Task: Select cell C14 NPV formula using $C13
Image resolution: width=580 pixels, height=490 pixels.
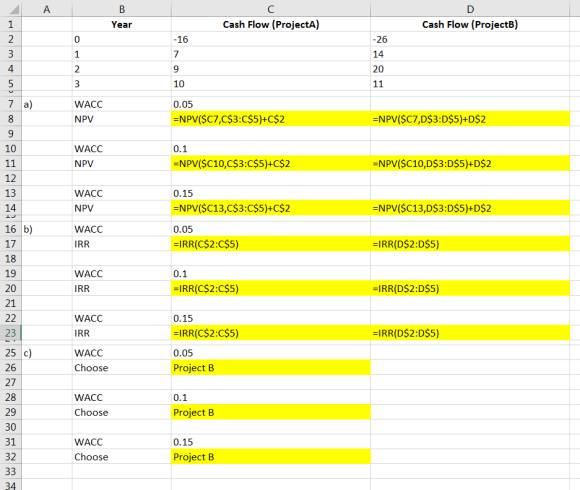Action: (271, 208)
